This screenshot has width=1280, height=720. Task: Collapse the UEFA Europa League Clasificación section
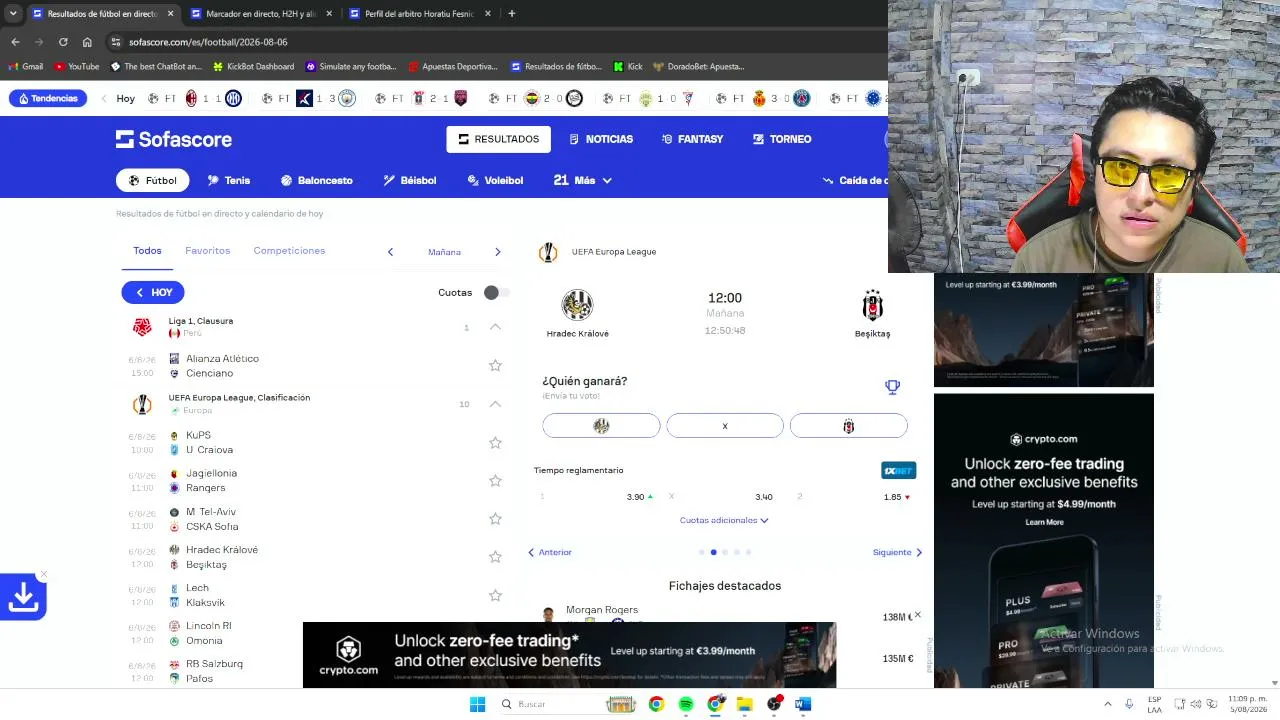pos(495,404)
